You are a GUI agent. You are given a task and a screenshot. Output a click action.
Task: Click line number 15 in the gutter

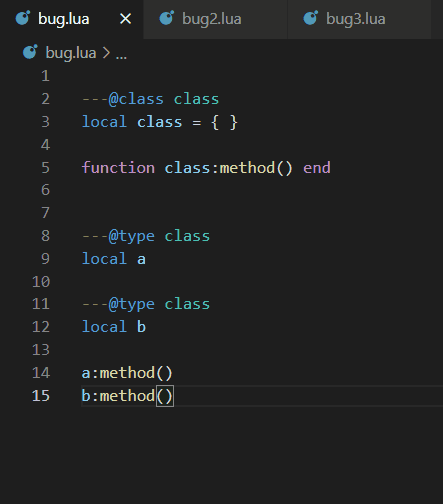point(41,396)
